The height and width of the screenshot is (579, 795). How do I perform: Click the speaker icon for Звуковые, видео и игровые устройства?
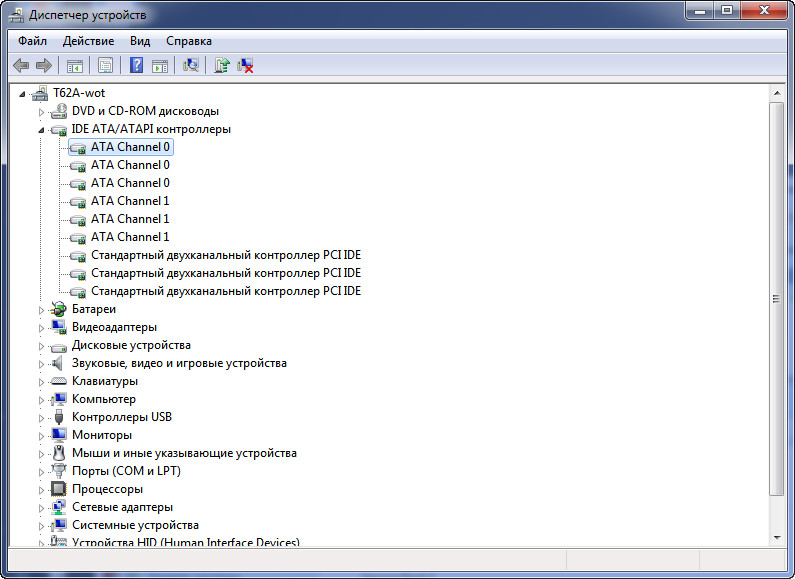58,363
